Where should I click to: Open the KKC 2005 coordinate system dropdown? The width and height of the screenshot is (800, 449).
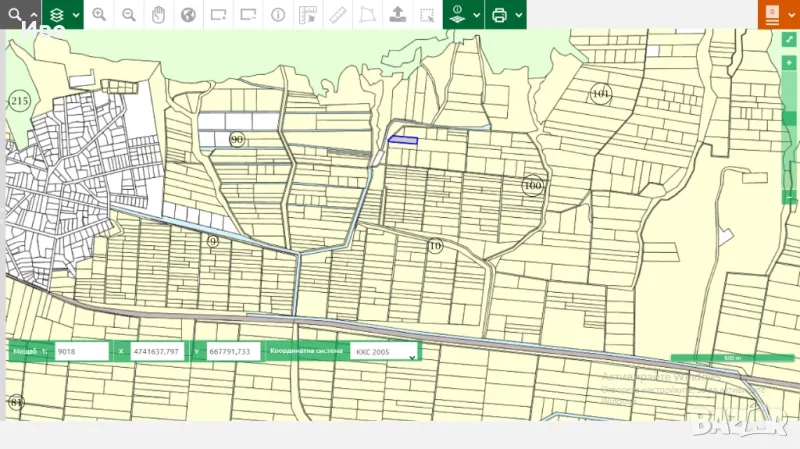384,352
